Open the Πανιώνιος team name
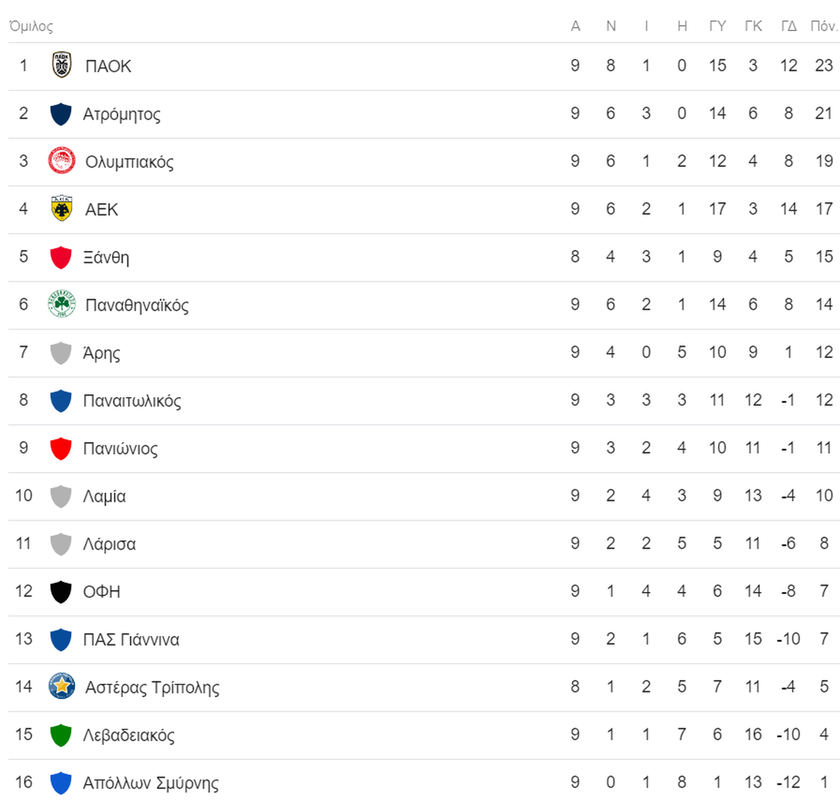The image size is (840, 801). tap(120, 448)
